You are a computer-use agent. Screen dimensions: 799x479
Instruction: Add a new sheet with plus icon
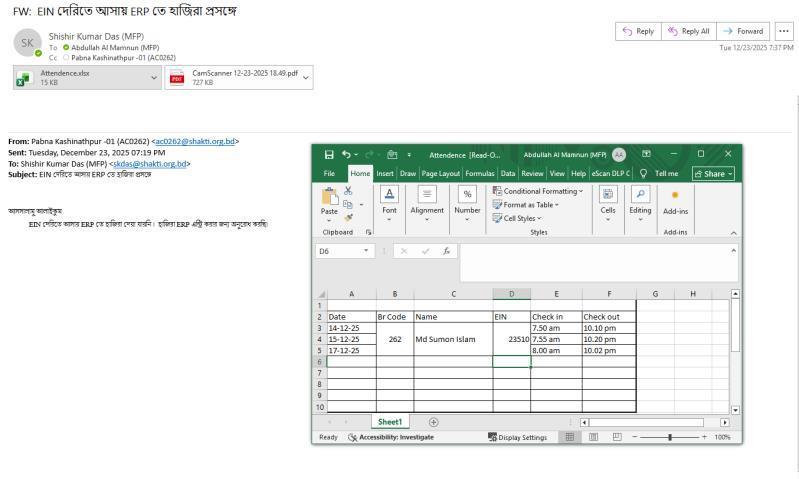pyautogui.click(x=433, y=422)
